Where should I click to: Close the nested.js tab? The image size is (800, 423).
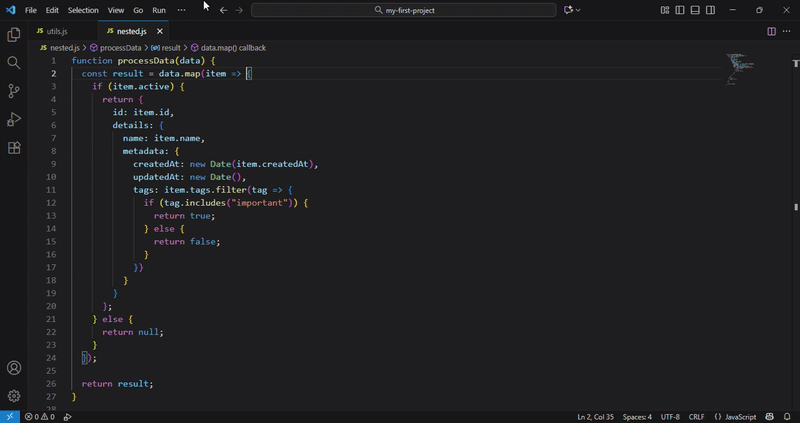coord(160,32)
